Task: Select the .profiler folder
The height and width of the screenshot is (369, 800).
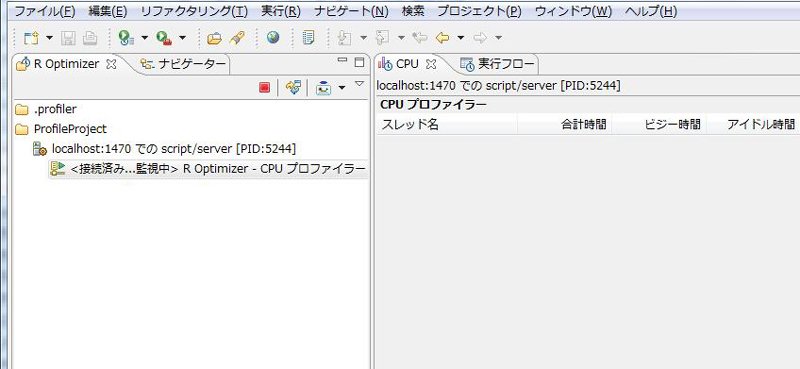Action: click(46, 109)
